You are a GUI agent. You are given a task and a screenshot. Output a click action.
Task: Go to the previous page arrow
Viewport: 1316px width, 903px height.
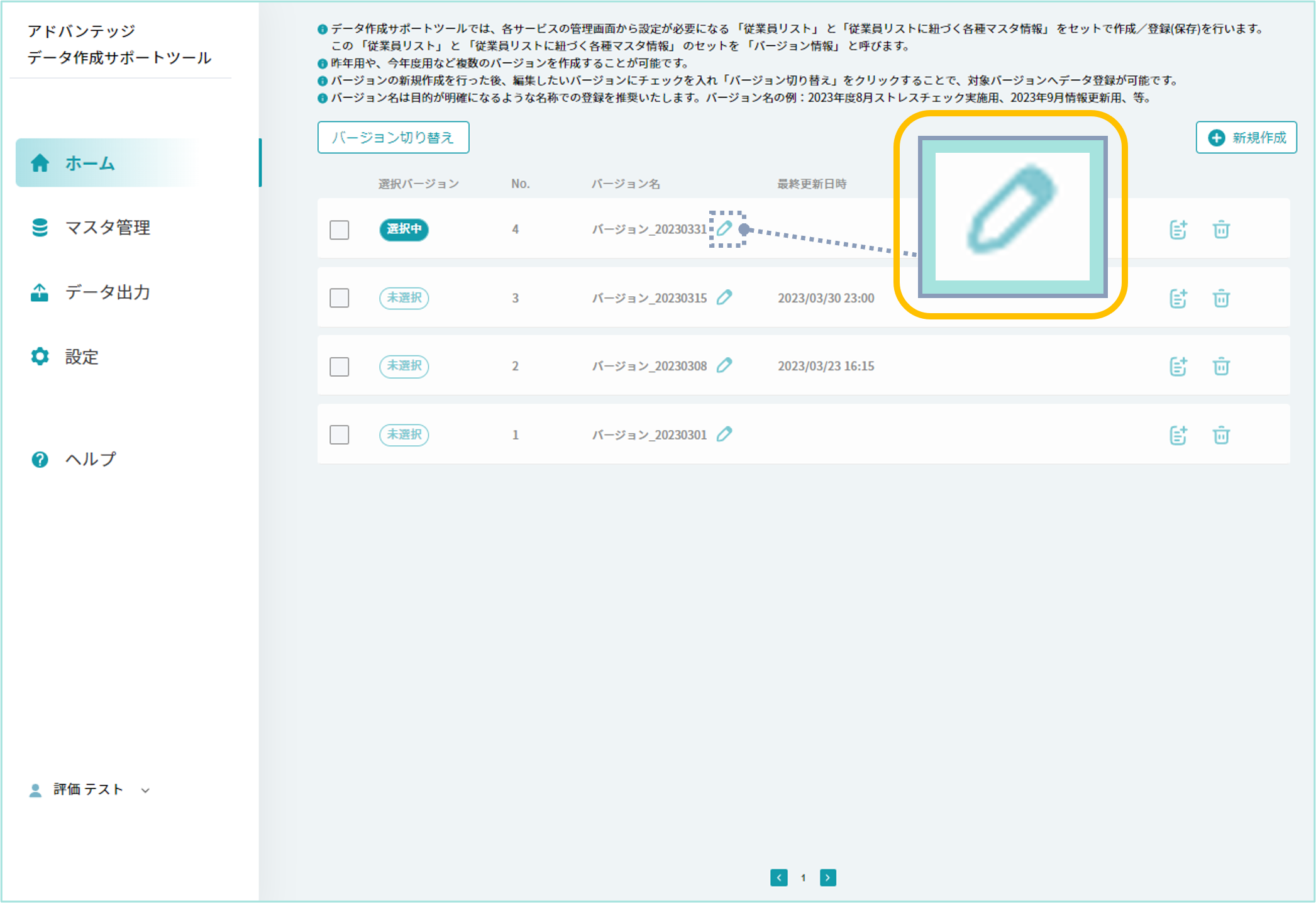click(x=779, y=877)
